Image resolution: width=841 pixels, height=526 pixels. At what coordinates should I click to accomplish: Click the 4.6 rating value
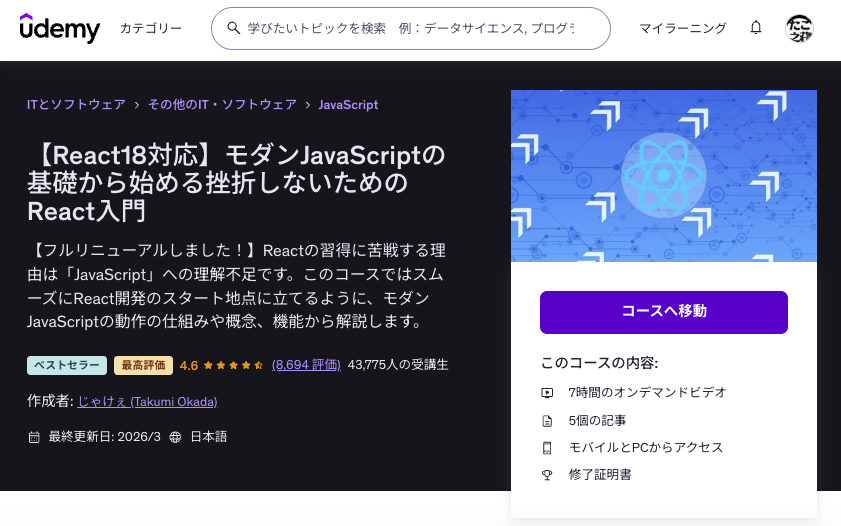click(x=189, y=366)
